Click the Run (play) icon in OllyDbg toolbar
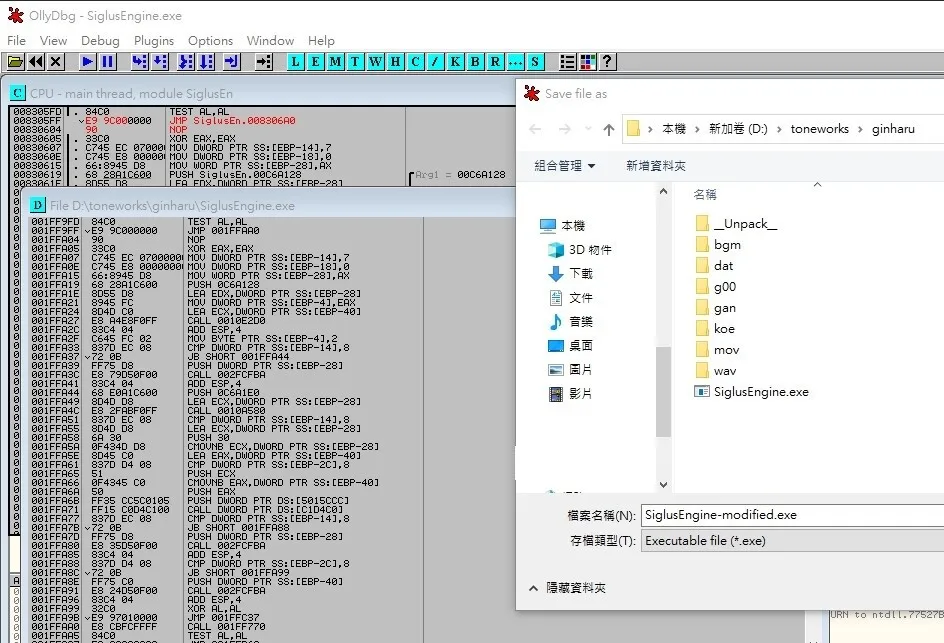 pos(88,62)
